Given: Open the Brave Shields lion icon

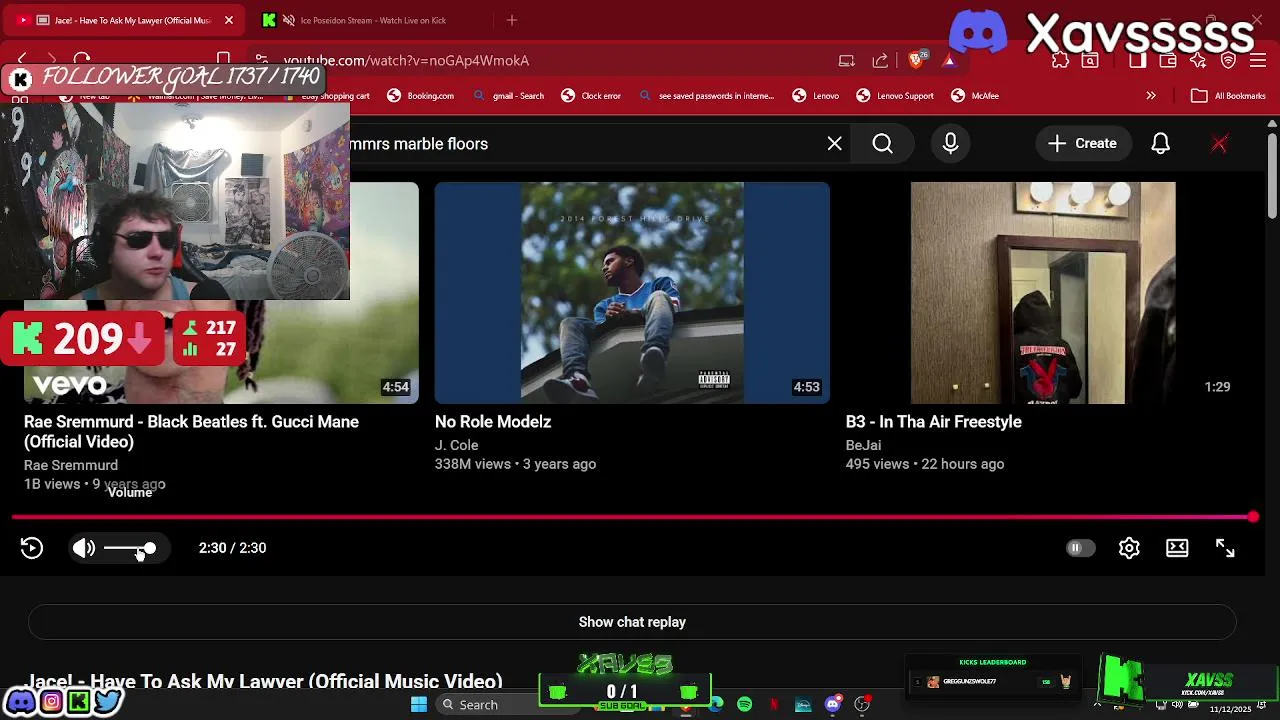Looking at the screenshot, I should coord(916,60).
